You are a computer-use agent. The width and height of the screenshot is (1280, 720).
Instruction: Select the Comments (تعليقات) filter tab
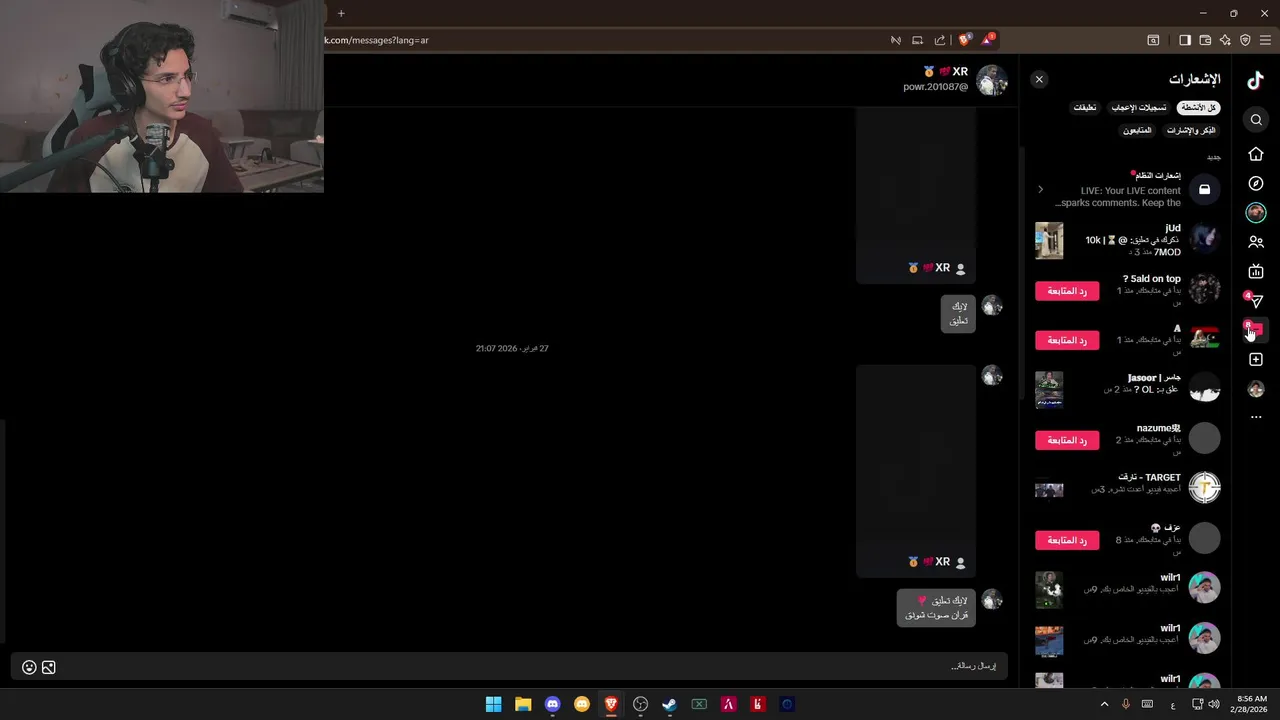1085,107
